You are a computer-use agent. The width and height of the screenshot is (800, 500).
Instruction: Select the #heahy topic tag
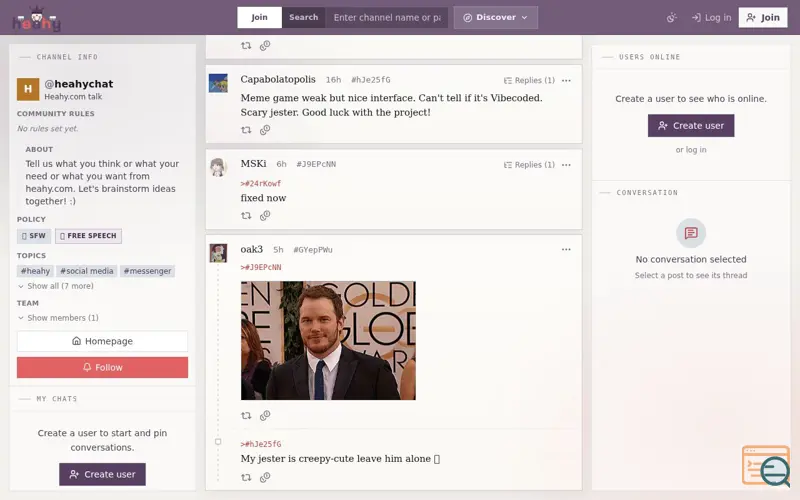35,271
